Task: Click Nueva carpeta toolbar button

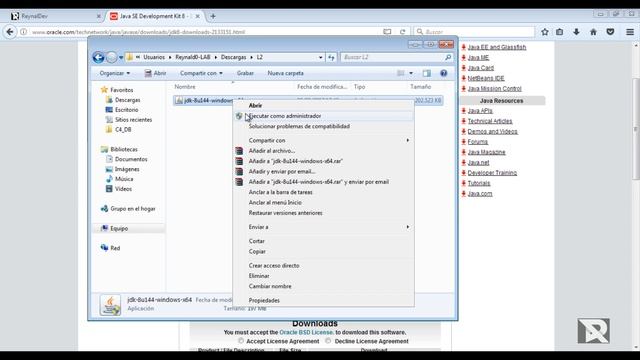Action: 285,73
